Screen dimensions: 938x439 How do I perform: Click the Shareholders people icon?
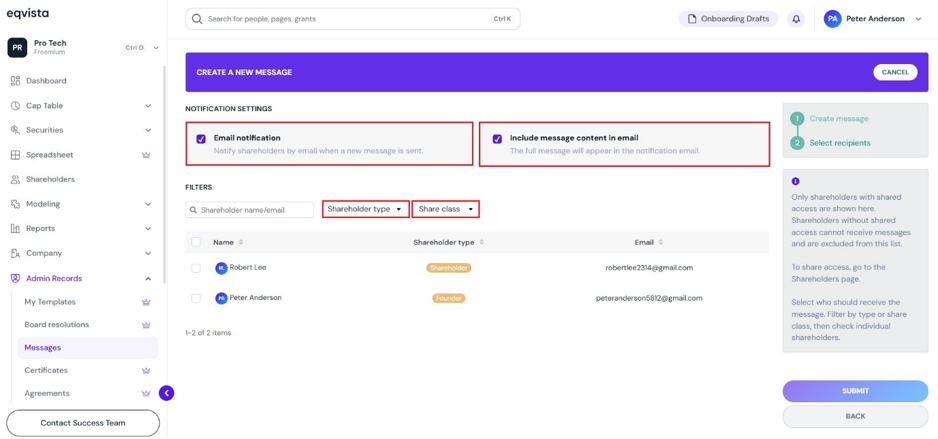pos(16,179)
